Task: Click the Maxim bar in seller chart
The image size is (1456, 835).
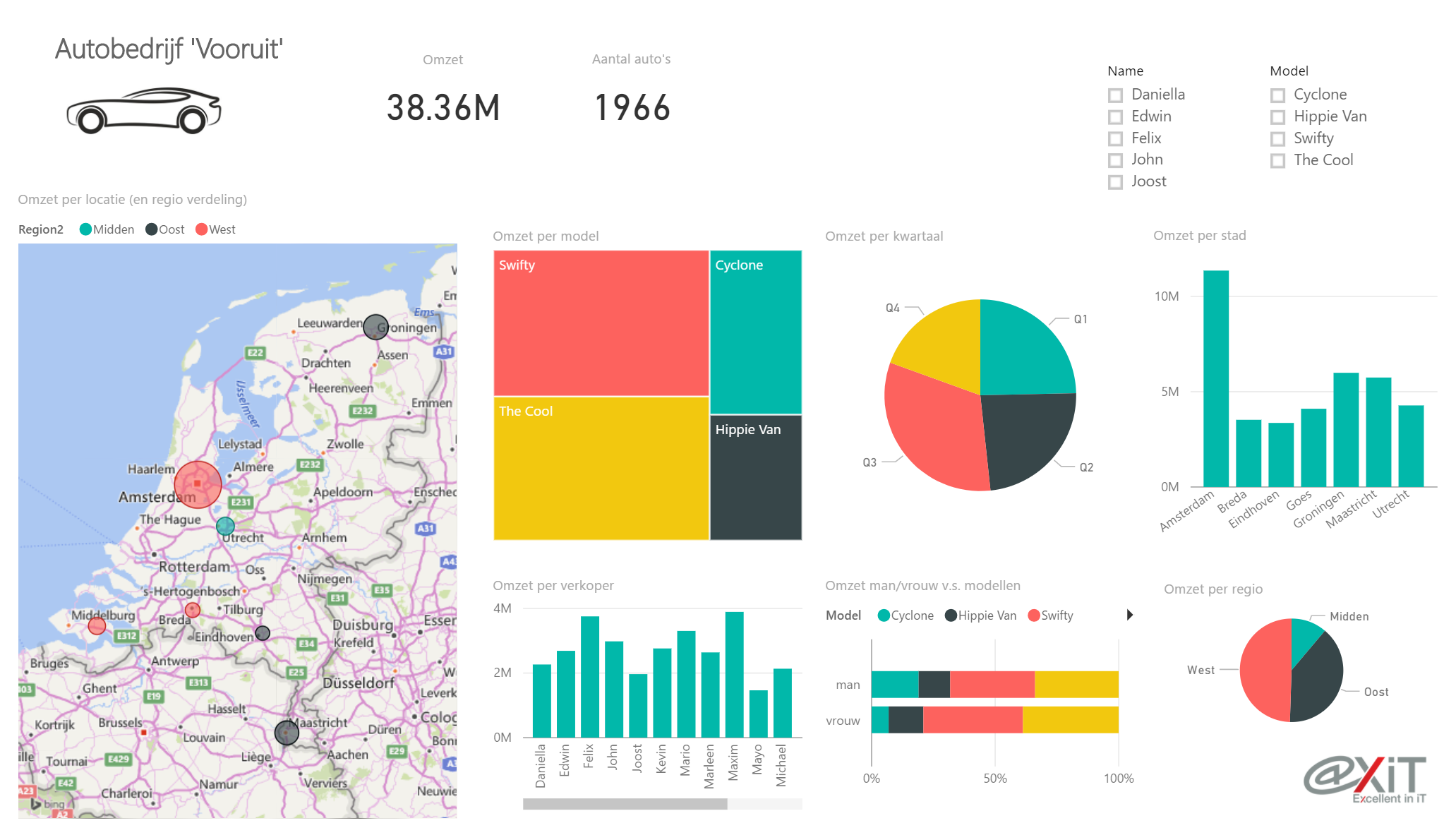Action: 734,675
